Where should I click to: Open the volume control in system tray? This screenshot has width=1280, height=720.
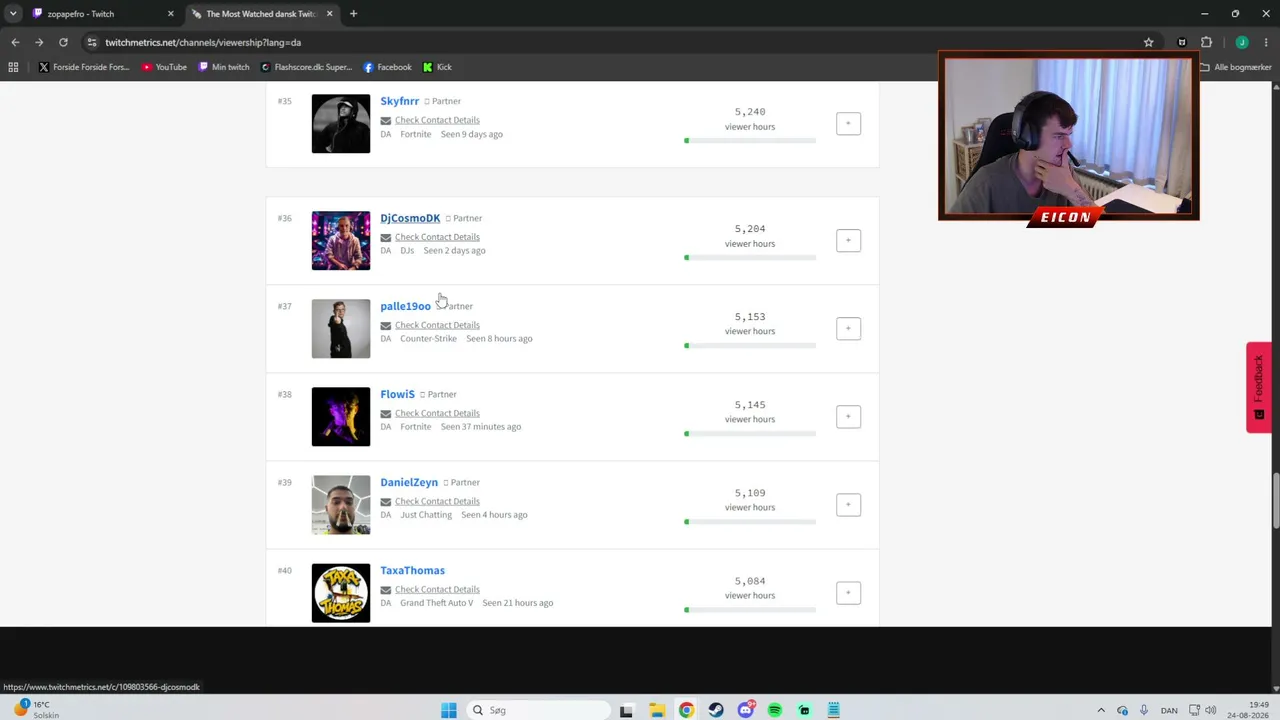point(1211,710)
